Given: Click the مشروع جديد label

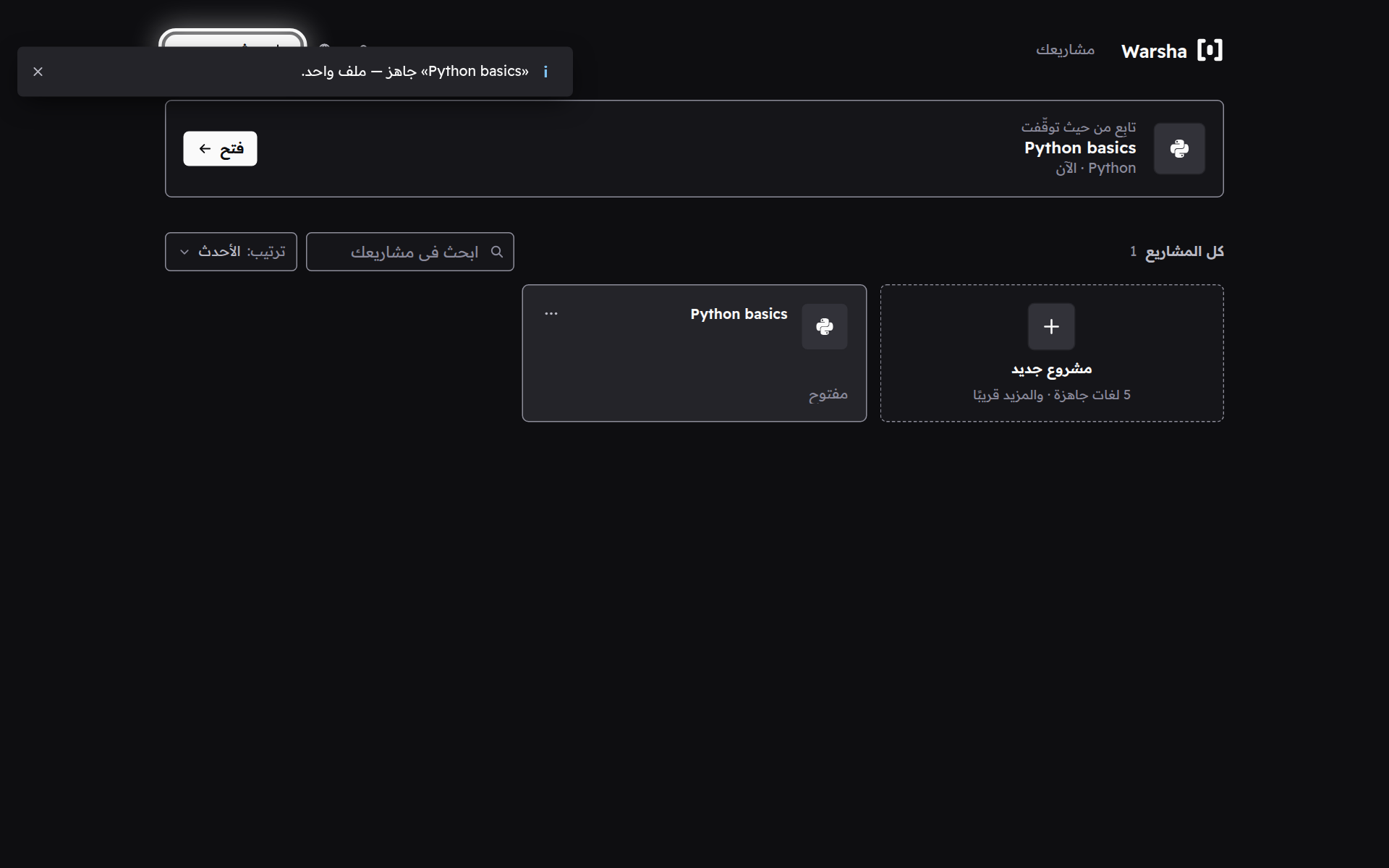Looking at the screenshot, I should [1051, 369].
